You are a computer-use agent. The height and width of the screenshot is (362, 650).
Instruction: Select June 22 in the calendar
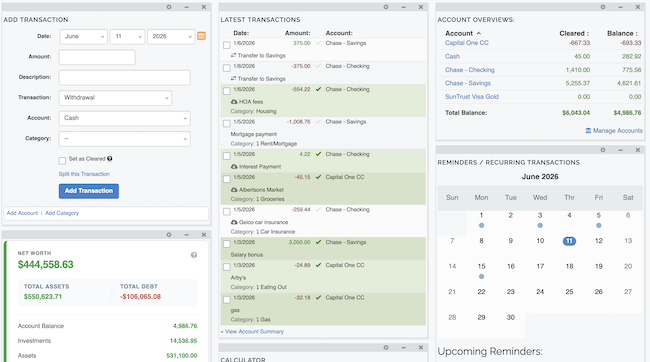click(481, 292)
